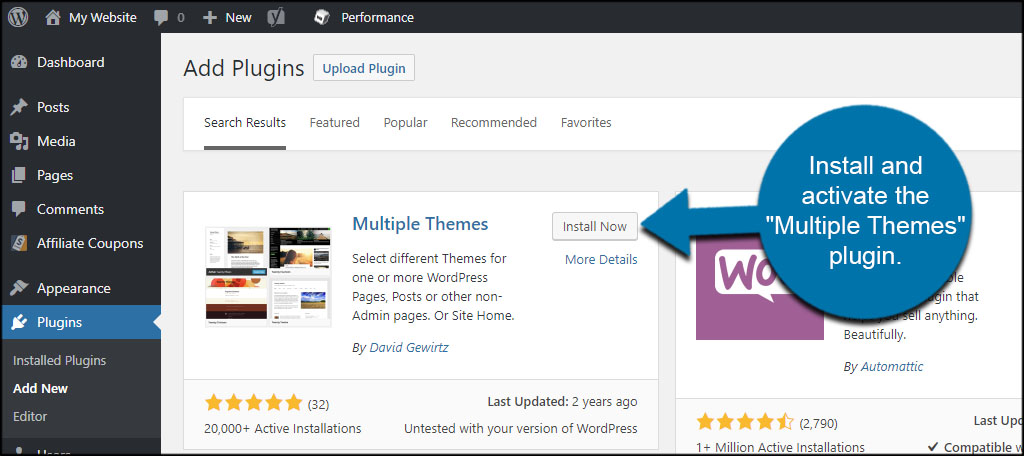Open More Details for Multiple Themes
The image size is (1024, 456).
[601, 260]
